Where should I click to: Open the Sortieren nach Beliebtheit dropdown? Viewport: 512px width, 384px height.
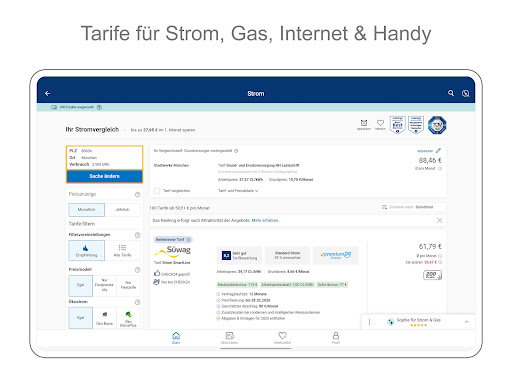(412, 207)
